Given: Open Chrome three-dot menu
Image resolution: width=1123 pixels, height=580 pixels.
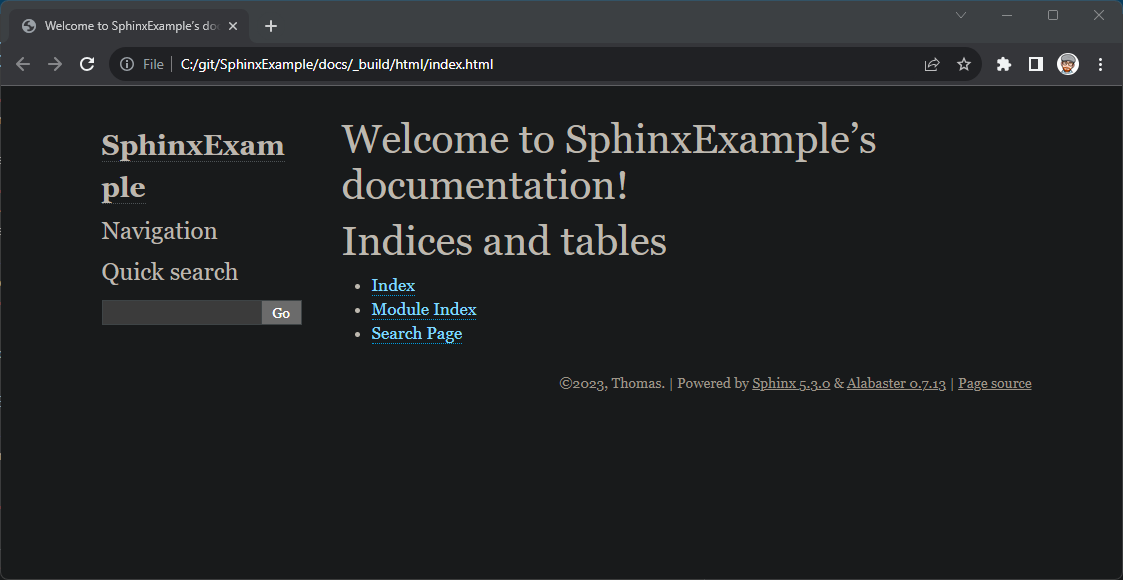Looking at the screenshot, I should pos(1101,64).
